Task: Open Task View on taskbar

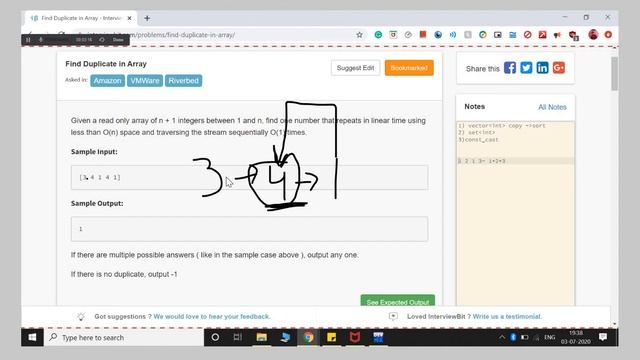Action: [238, 338]
